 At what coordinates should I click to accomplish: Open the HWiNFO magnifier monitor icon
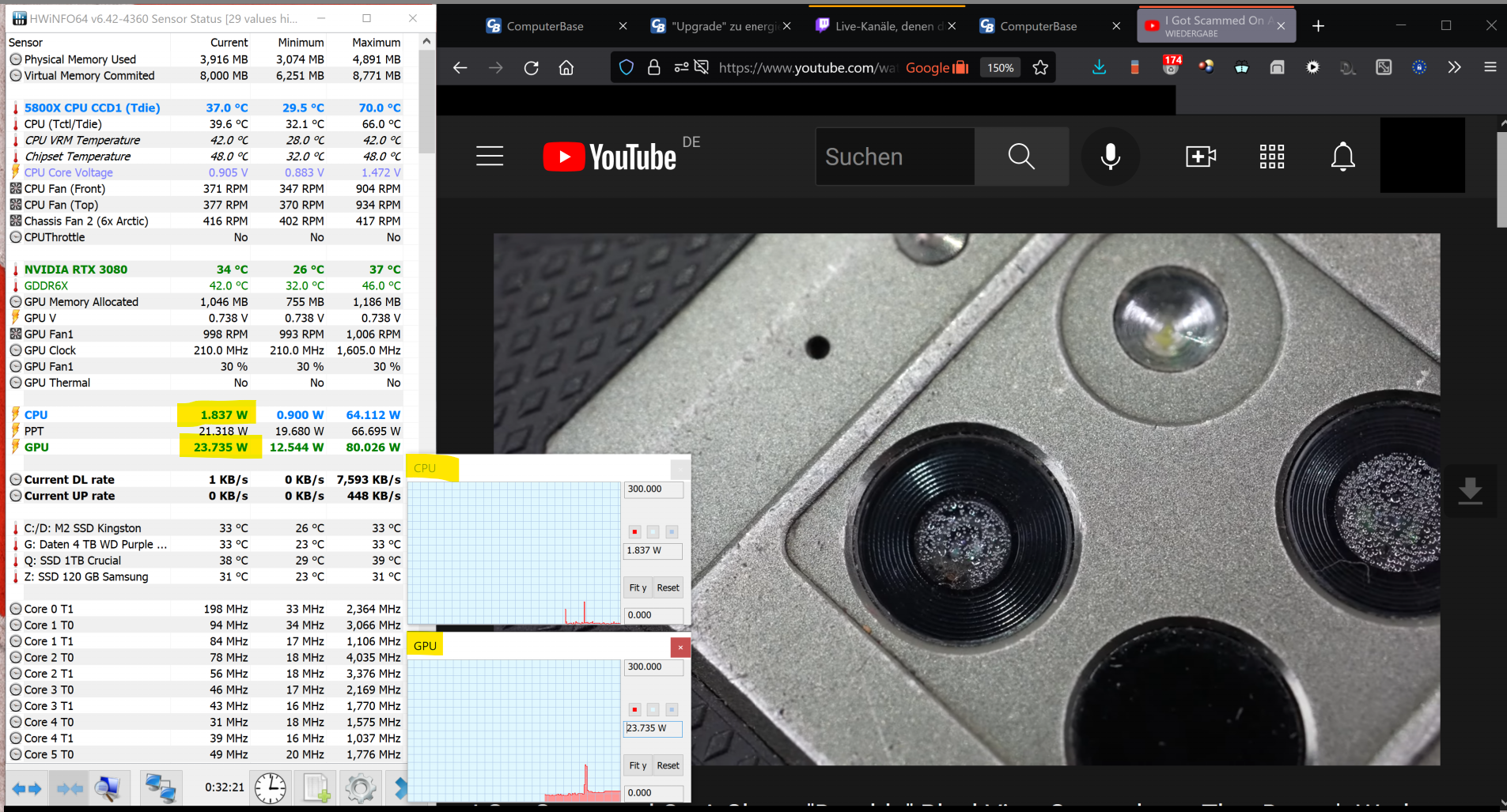[x=108, y=788]
